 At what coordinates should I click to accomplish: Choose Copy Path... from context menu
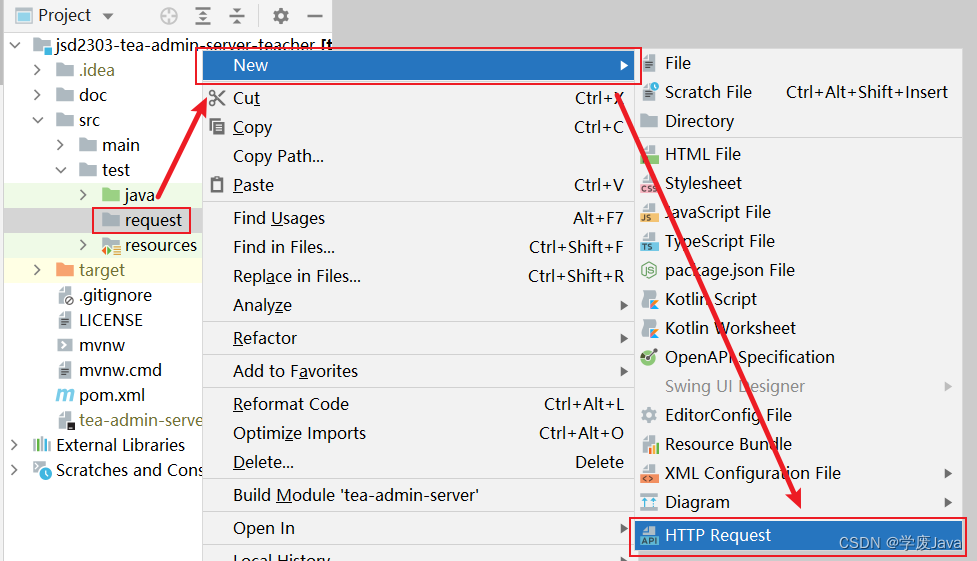pyautogui.click(x=418, y=156)
